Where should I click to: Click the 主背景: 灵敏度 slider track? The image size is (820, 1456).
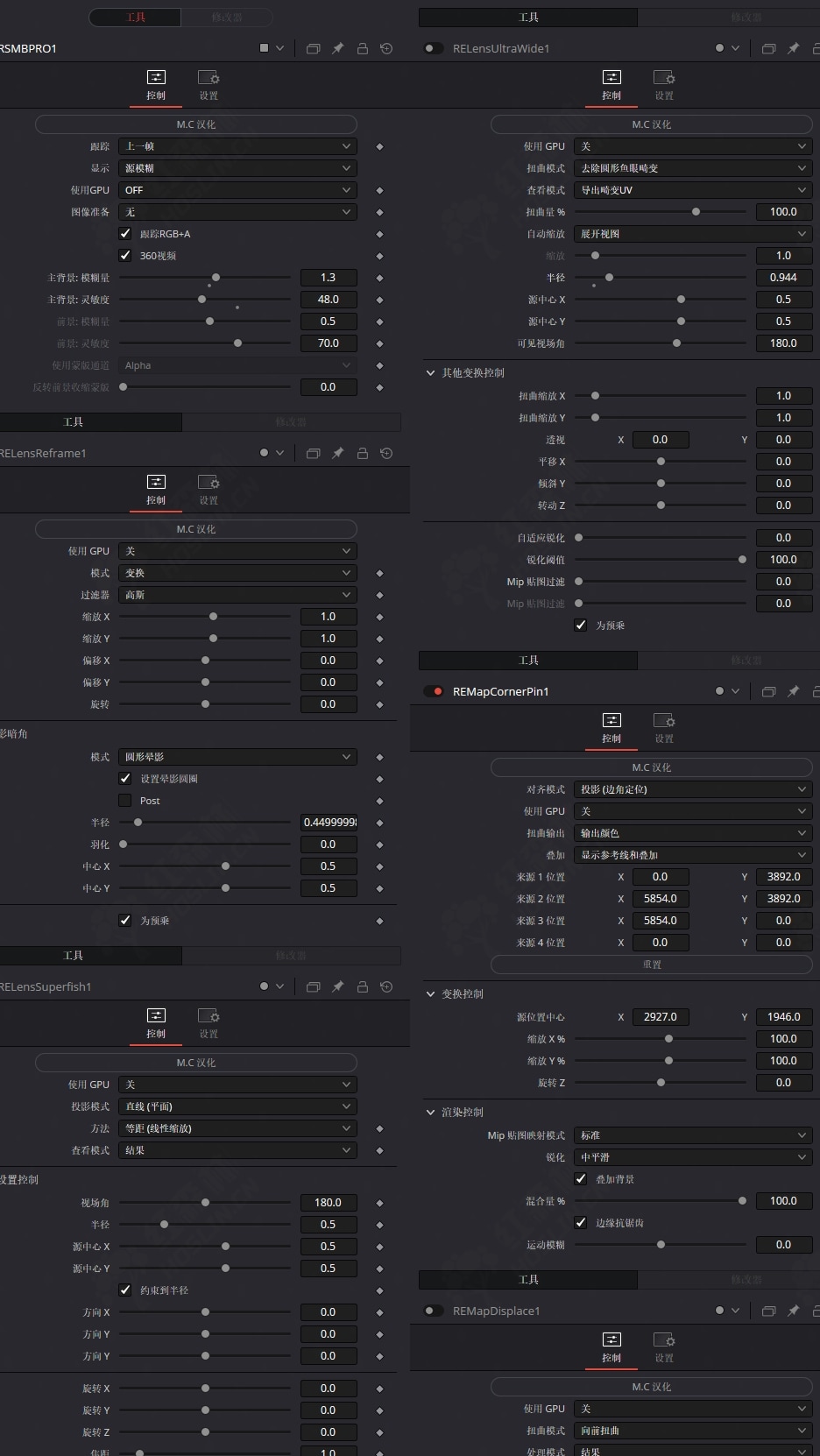pos(205,300)
